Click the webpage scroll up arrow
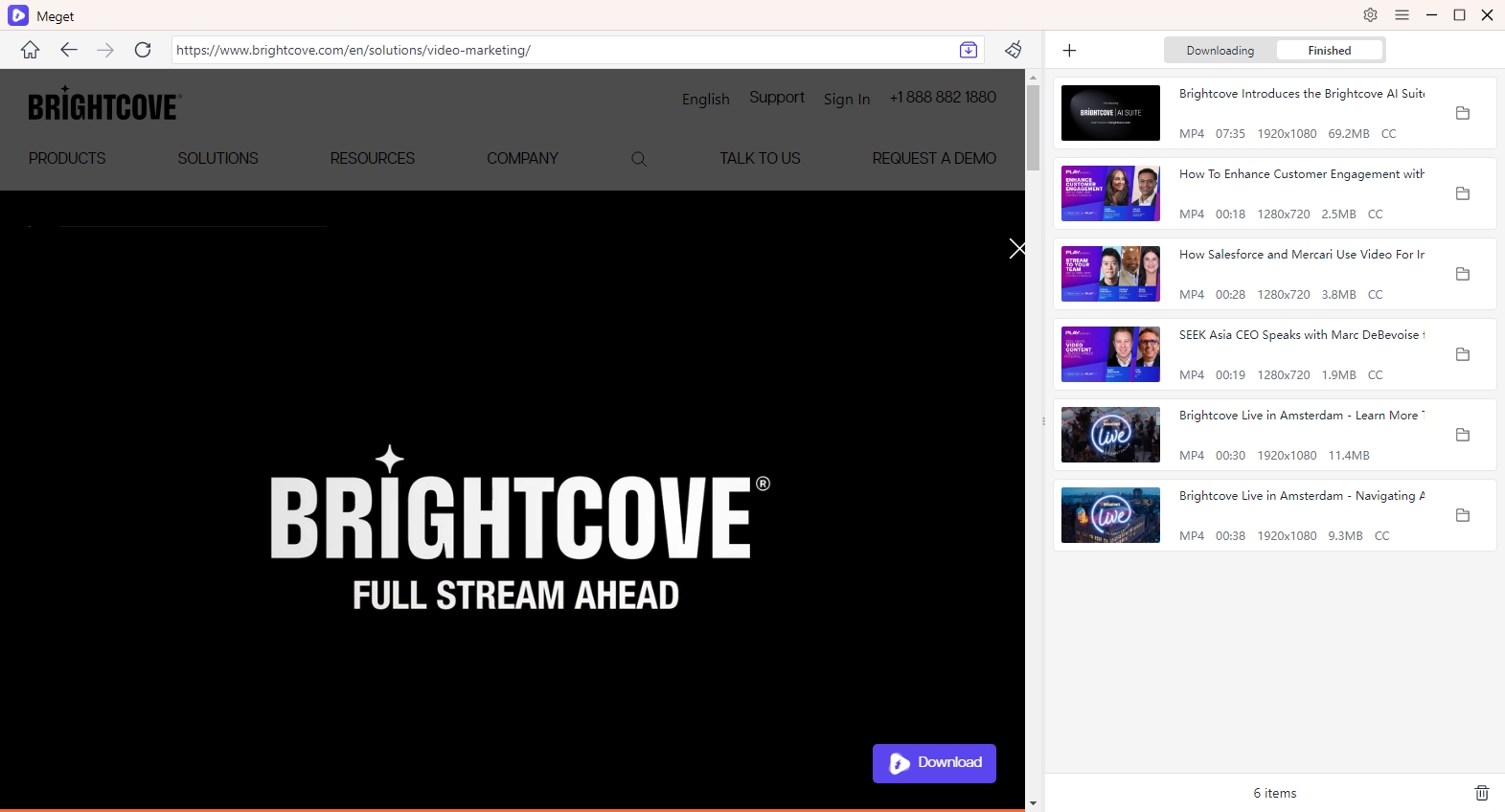 [1033, 76]
